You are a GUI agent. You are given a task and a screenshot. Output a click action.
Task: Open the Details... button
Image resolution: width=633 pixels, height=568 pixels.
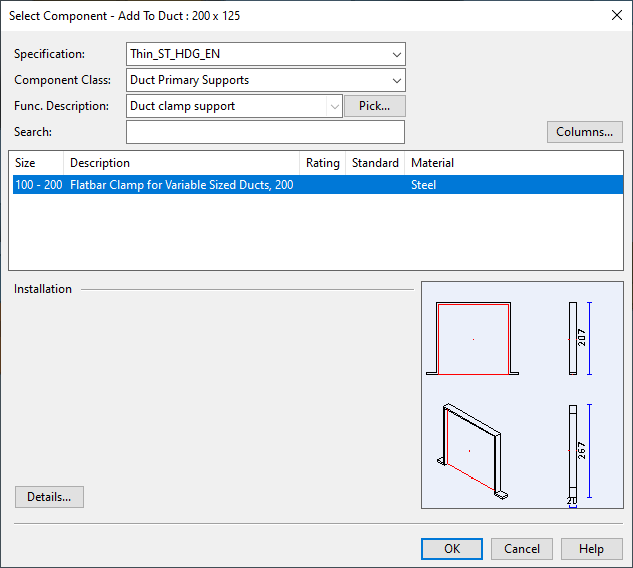(x=49, y=497)
